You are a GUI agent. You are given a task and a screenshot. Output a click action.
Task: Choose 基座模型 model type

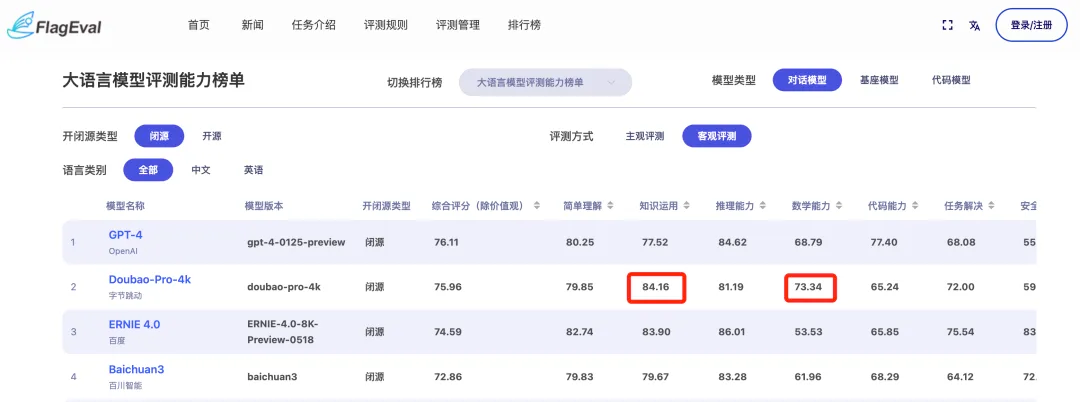tap(879, 80)
